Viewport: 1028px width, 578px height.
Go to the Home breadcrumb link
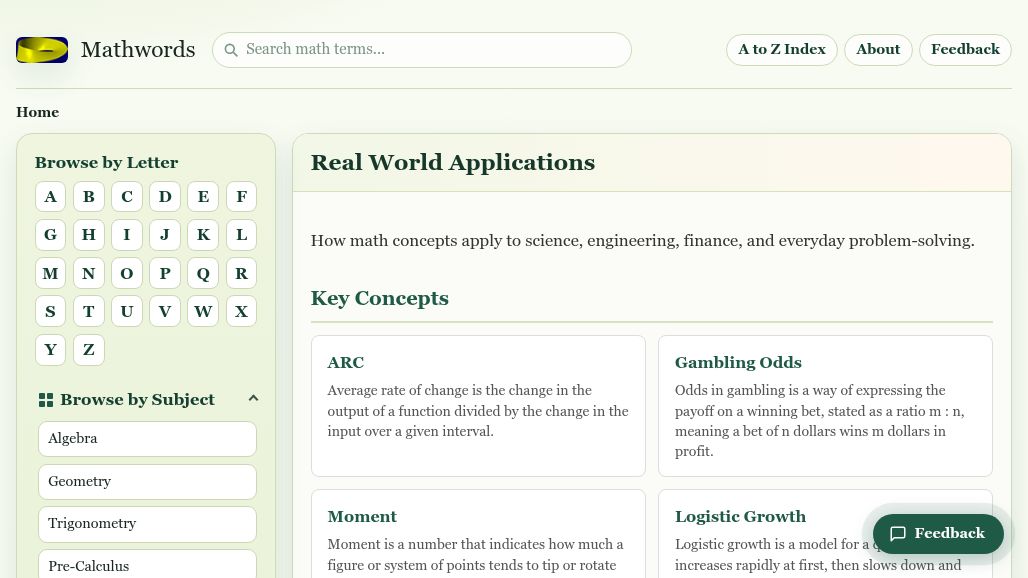click(x=37, y=112)
